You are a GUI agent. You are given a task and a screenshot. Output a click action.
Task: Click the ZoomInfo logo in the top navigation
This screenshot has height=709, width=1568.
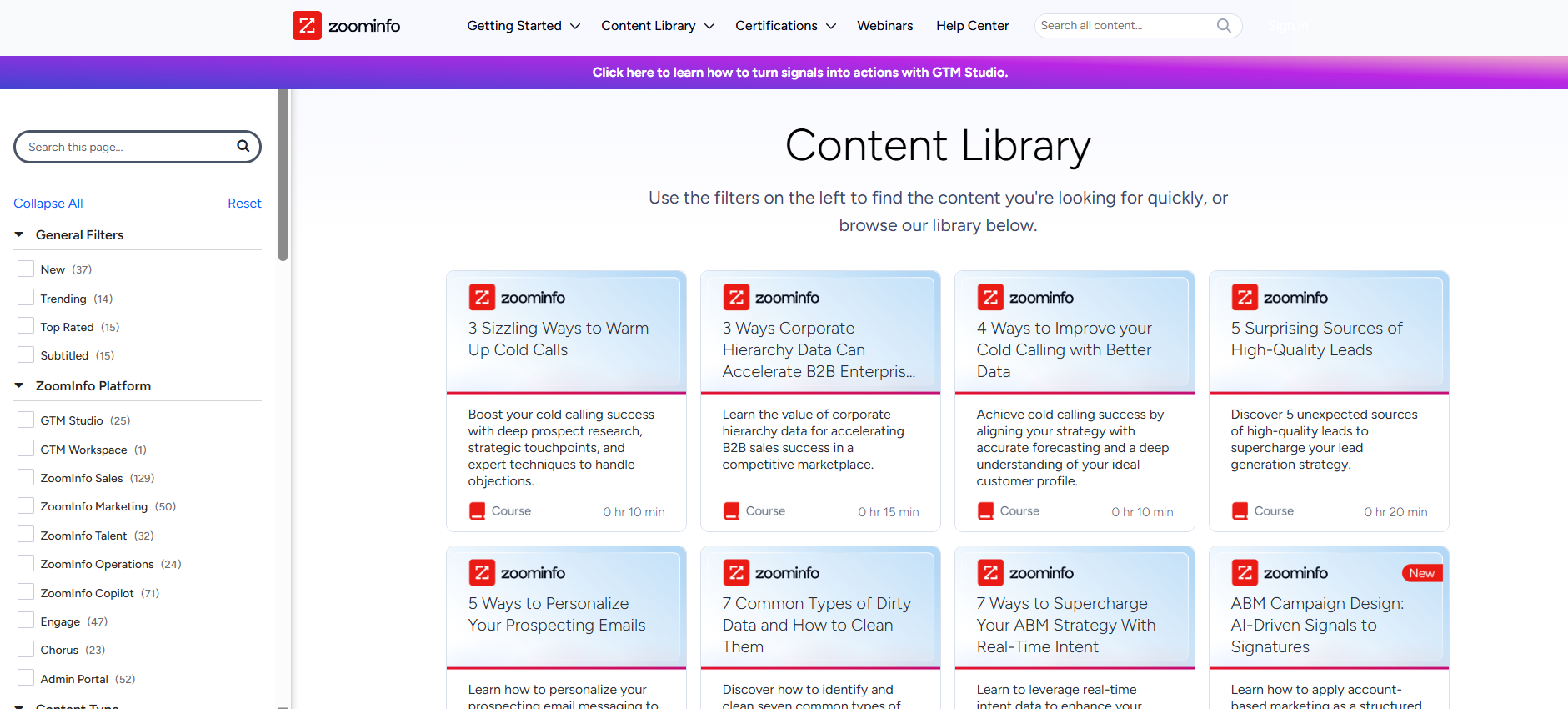(x=346, y=26)
